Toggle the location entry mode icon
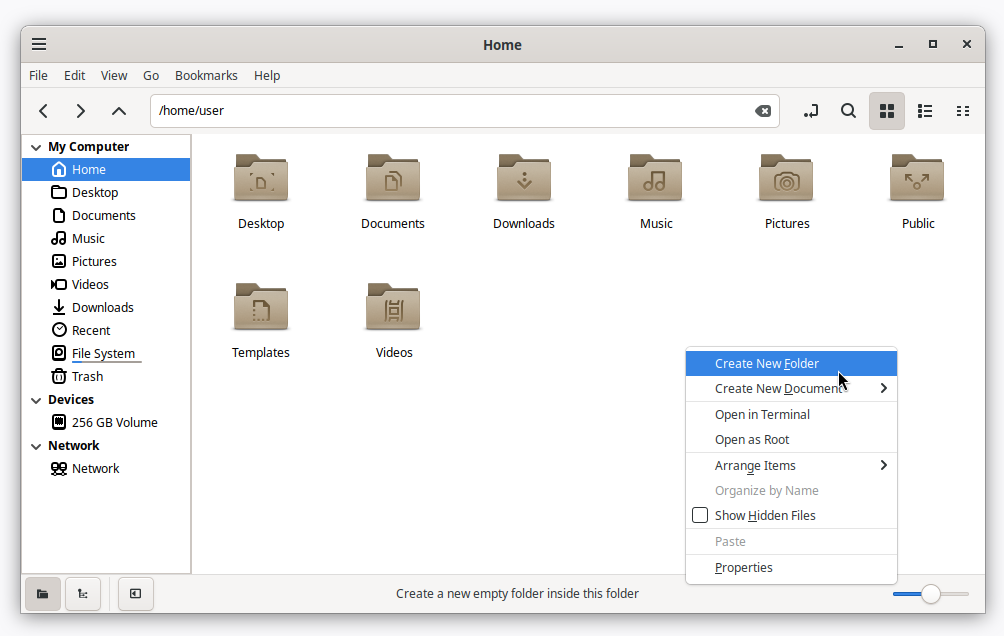The image size is (1004, 636). pos(811,111)
